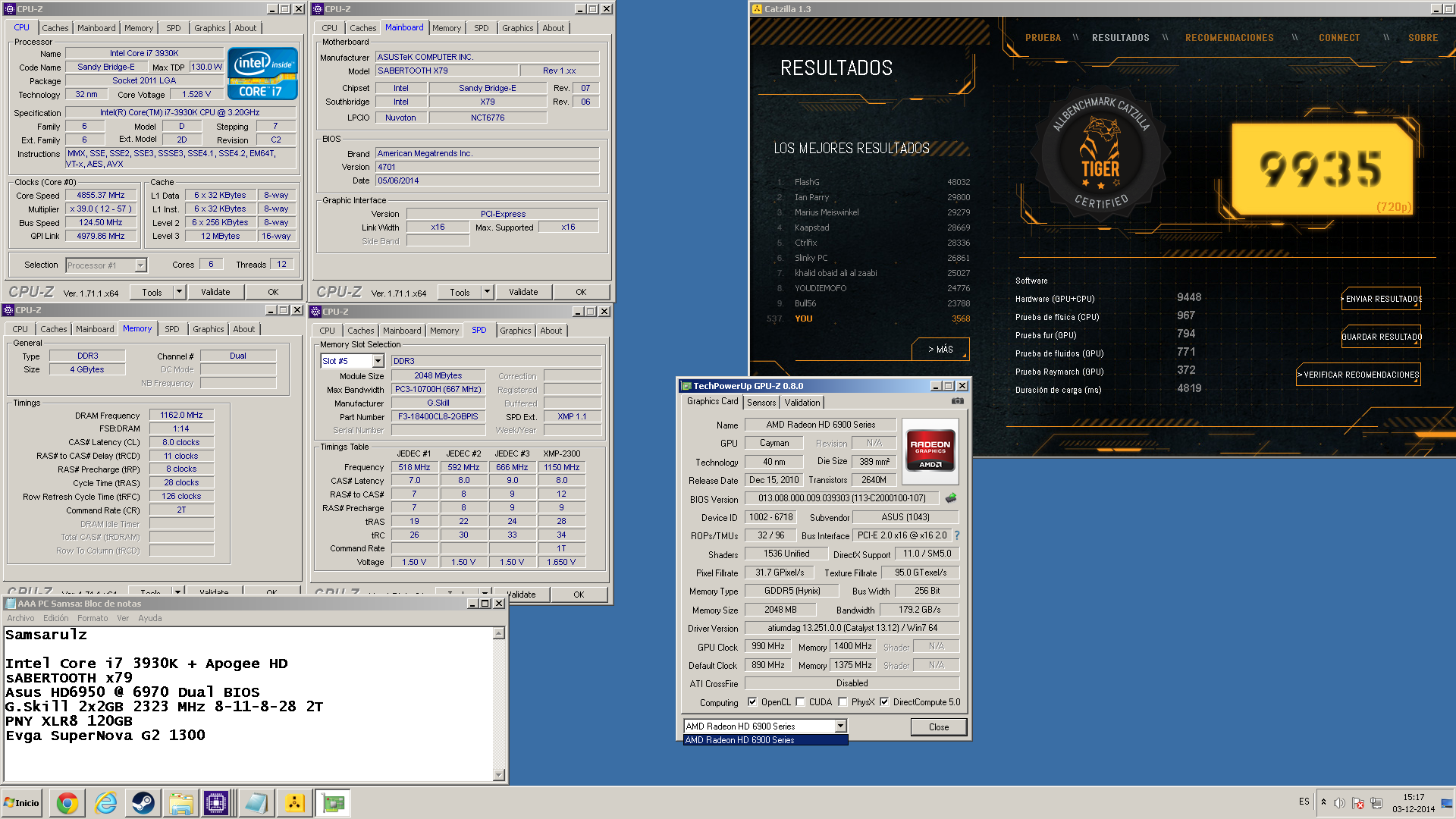
Task: Switch to Notepad via its taskbar icon
Action: (x=256, y=803)
